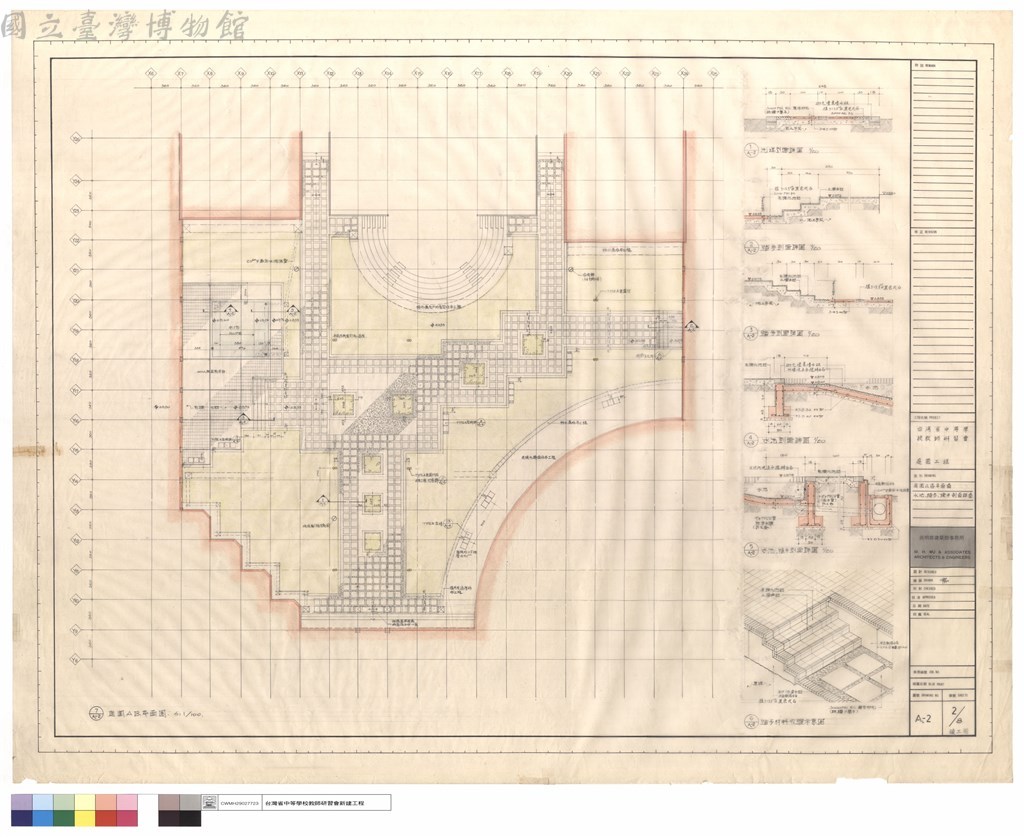Click the light pink swatch in top row

(x=127, y=802)
